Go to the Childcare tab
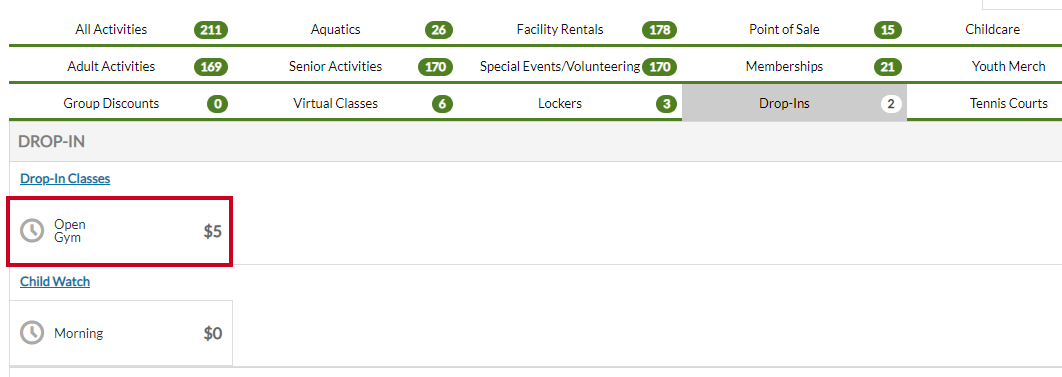The width and height of the screenshot is (1062, 377). [x=985, y=30]
